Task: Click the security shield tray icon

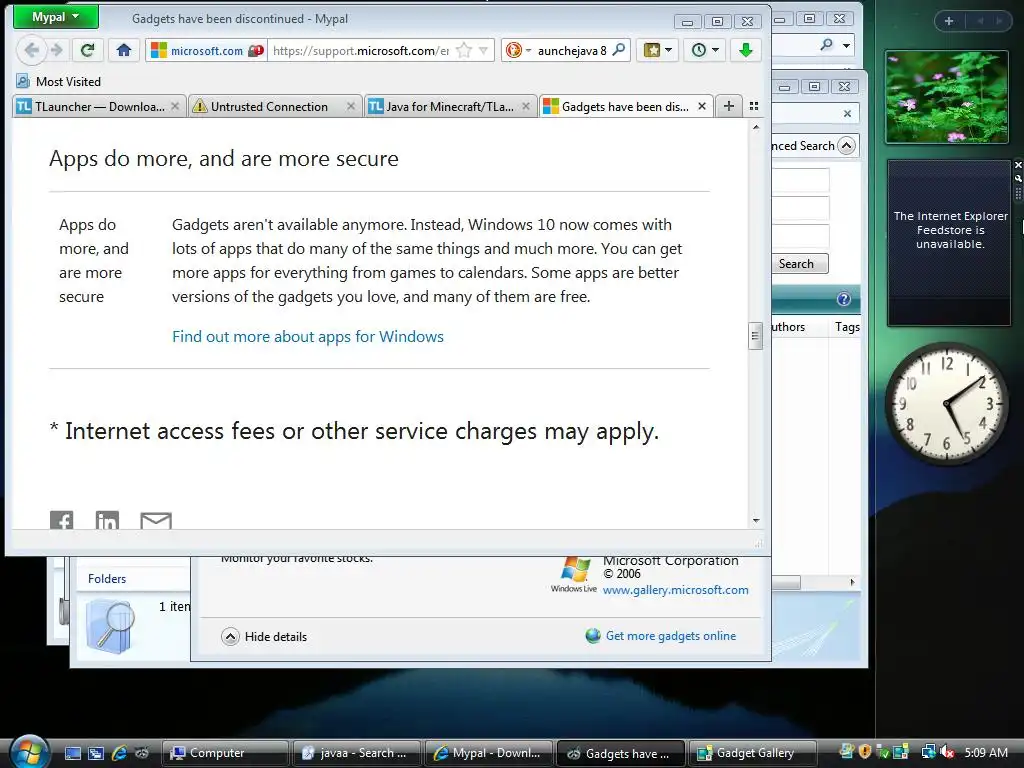Action: [865, 752]
